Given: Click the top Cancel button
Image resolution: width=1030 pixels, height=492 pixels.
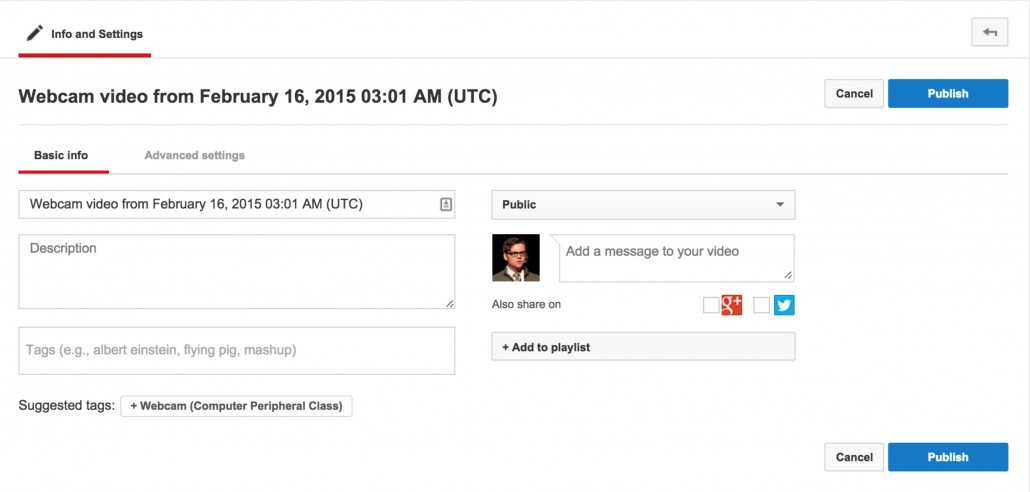Looking at the screenshot, I should pos(854,93).
